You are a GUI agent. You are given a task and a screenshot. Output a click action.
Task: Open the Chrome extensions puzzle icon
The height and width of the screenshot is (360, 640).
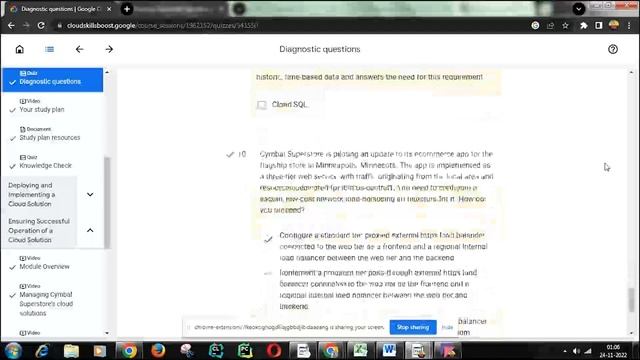[x=584, y=26]
